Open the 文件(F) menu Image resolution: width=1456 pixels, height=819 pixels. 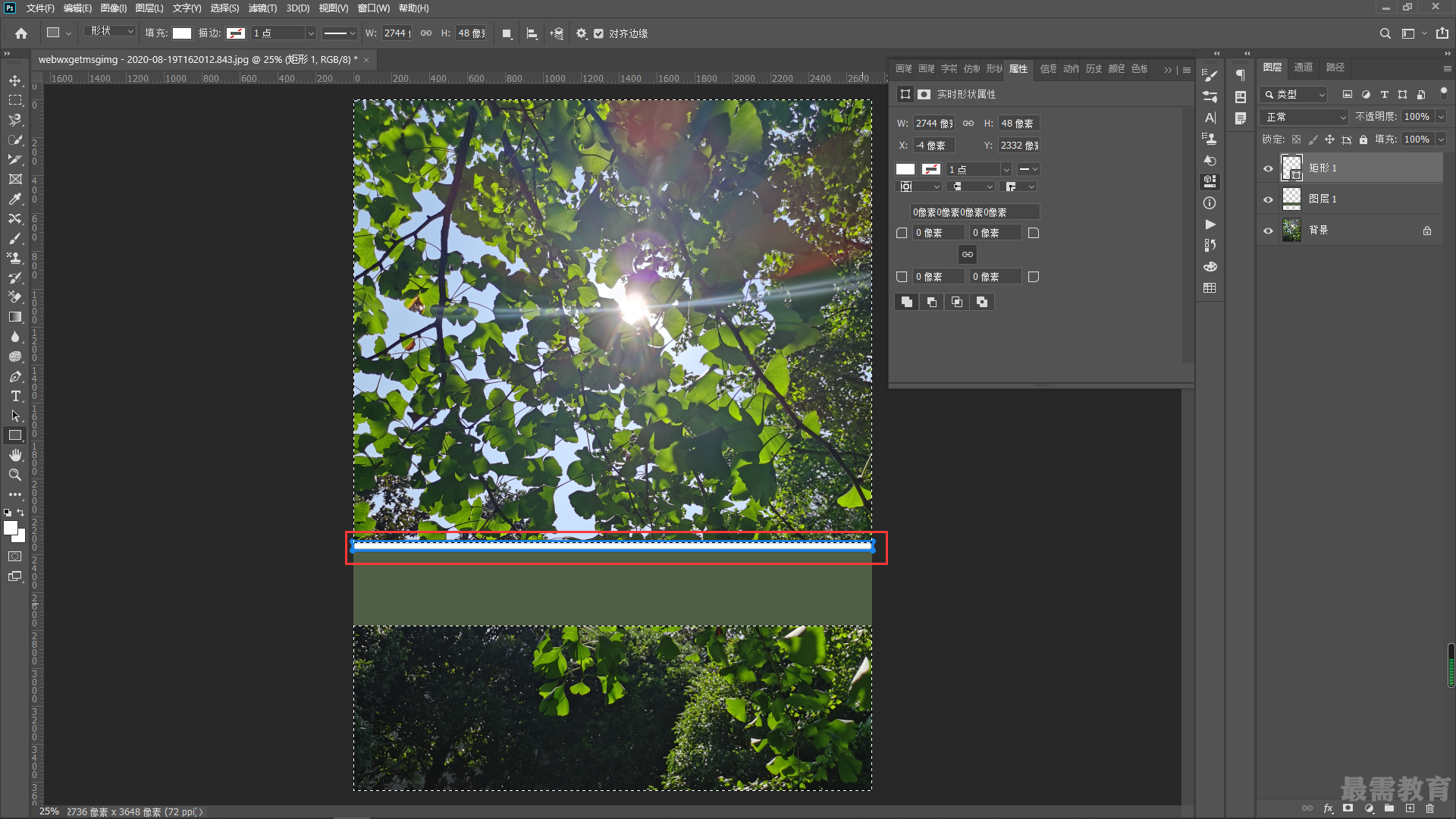pos(40,8)
